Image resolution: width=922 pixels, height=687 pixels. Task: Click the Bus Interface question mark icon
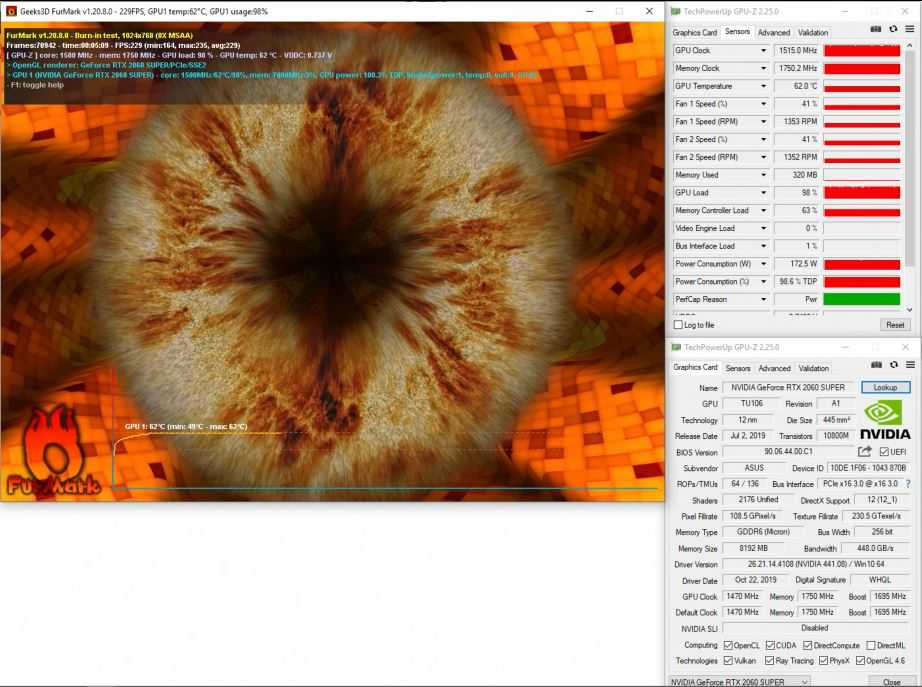pyautogui.click(x=908, y=484)
